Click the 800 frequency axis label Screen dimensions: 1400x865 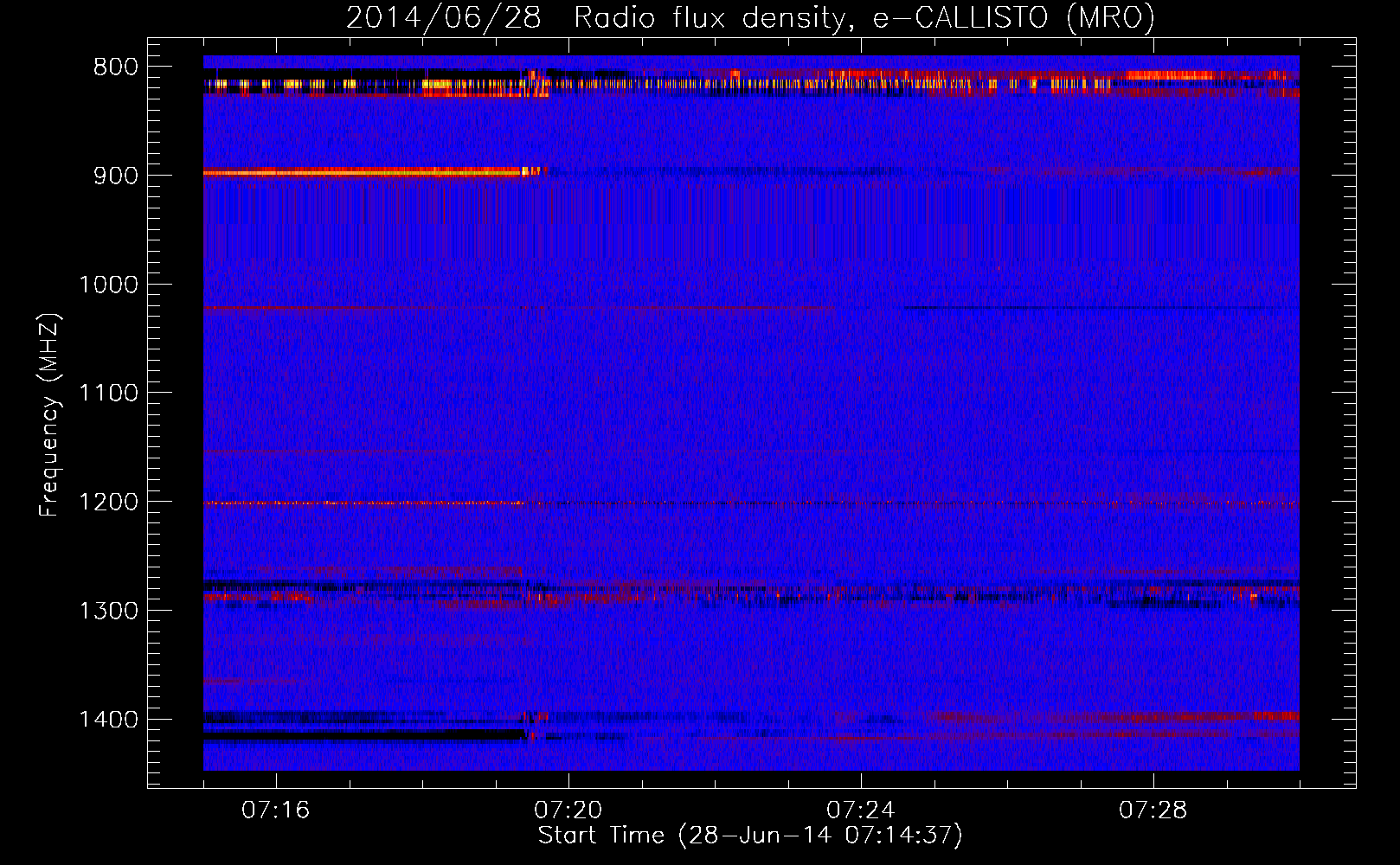coord(116,67)
